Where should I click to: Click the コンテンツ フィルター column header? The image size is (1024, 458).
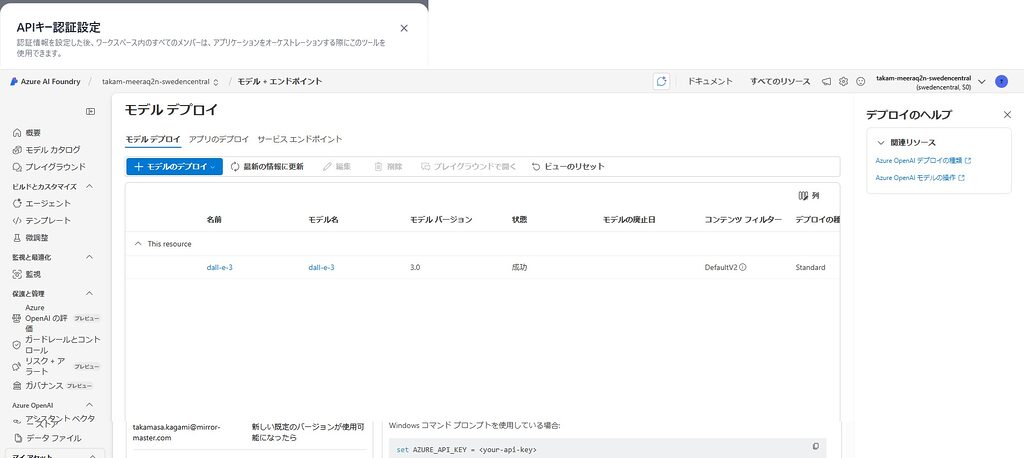(743, 220)
